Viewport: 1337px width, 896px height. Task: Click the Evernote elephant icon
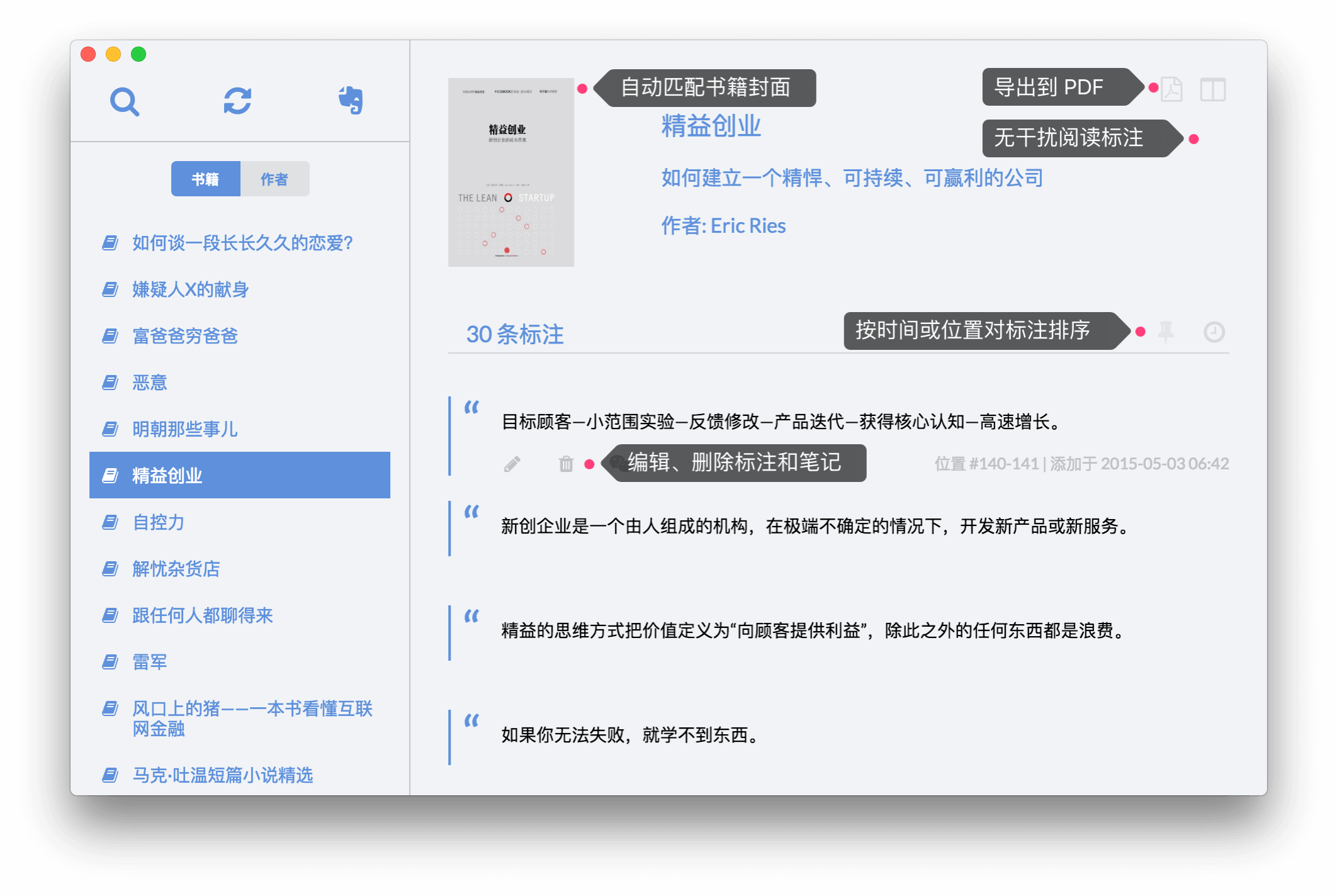[351, 100]
